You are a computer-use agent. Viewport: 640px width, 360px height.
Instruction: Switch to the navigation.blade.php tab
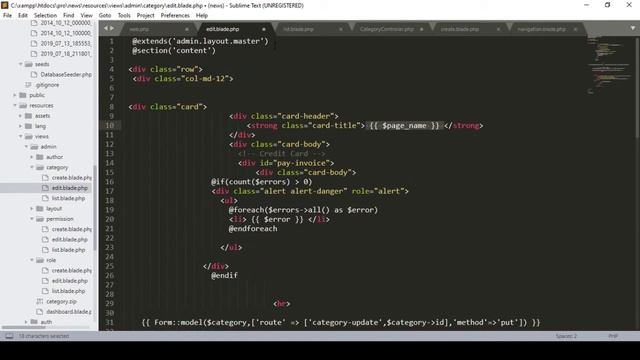coord(542,29)
